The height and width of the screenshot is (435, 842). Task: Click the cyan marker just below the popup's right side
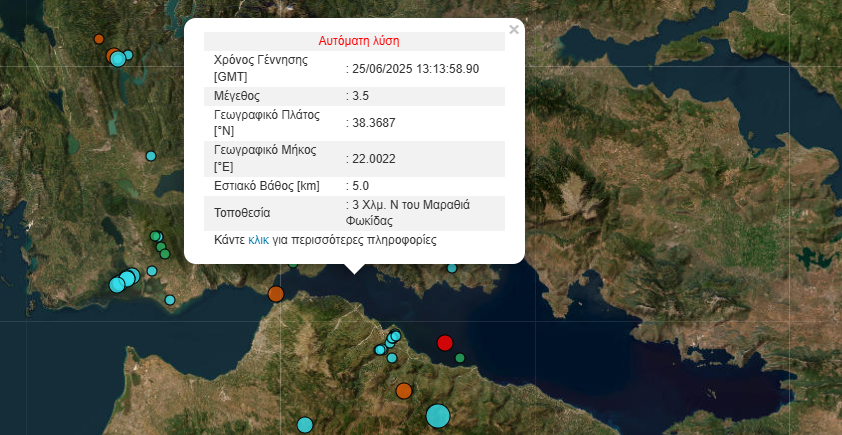click(452, 268)
